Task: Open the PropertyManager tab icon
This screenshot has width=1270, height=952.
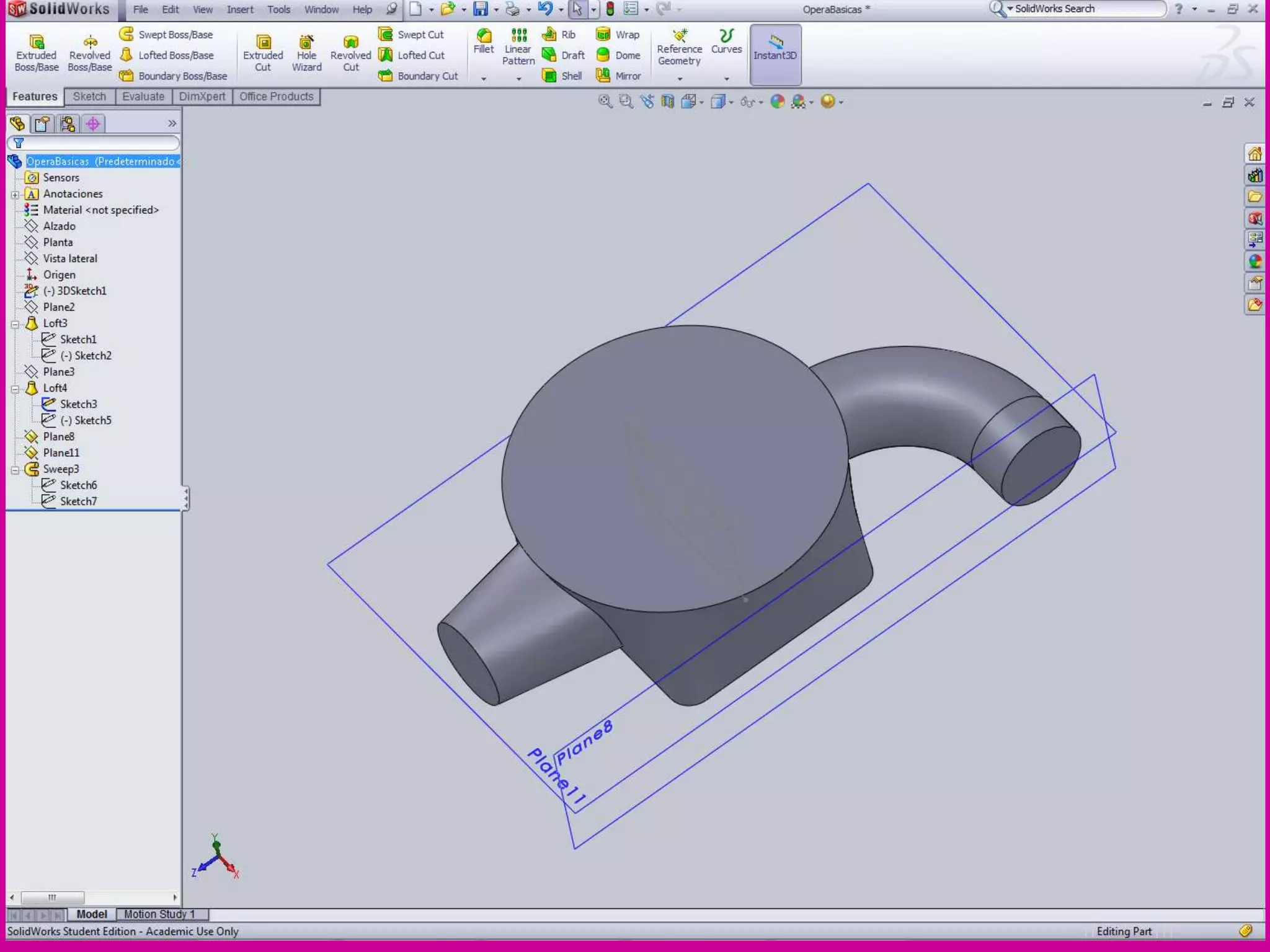Action: (42, 124)
